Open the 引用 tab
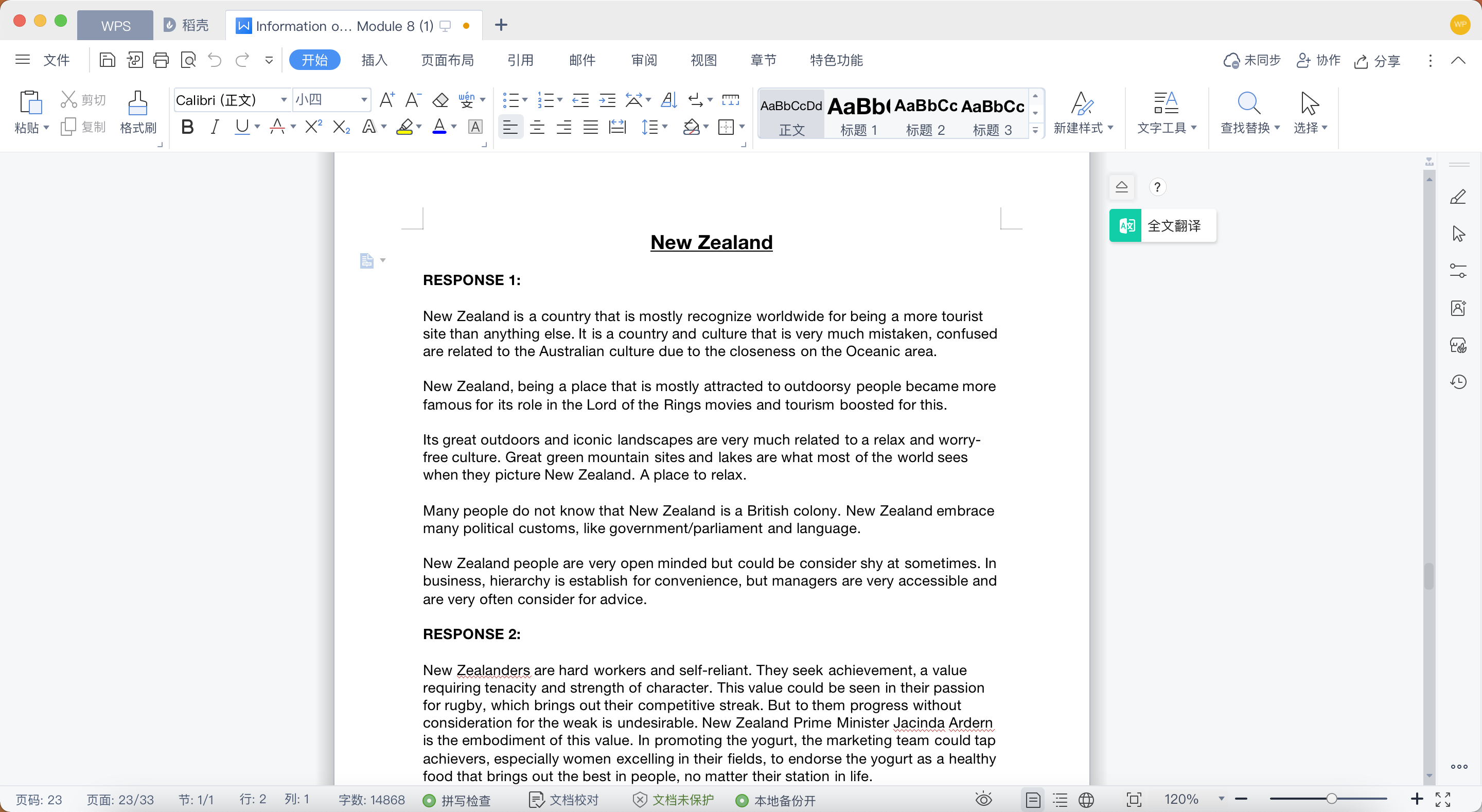This screenshot has height=812, width=1482. (x=521, y=60)
